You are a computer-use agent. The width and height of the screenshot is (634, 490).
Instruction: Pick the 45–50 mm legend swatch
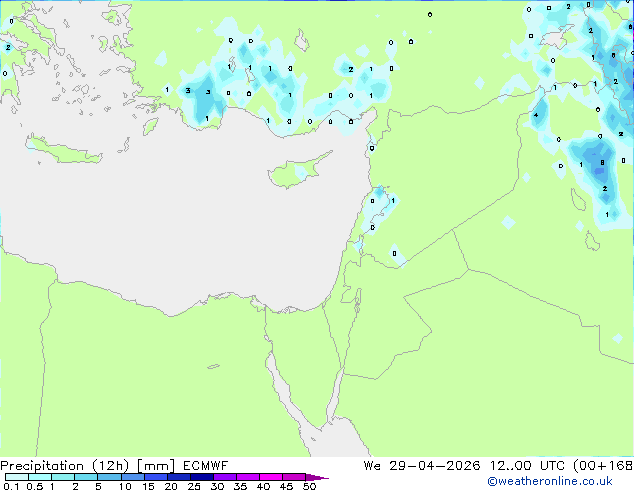[294, 477]
